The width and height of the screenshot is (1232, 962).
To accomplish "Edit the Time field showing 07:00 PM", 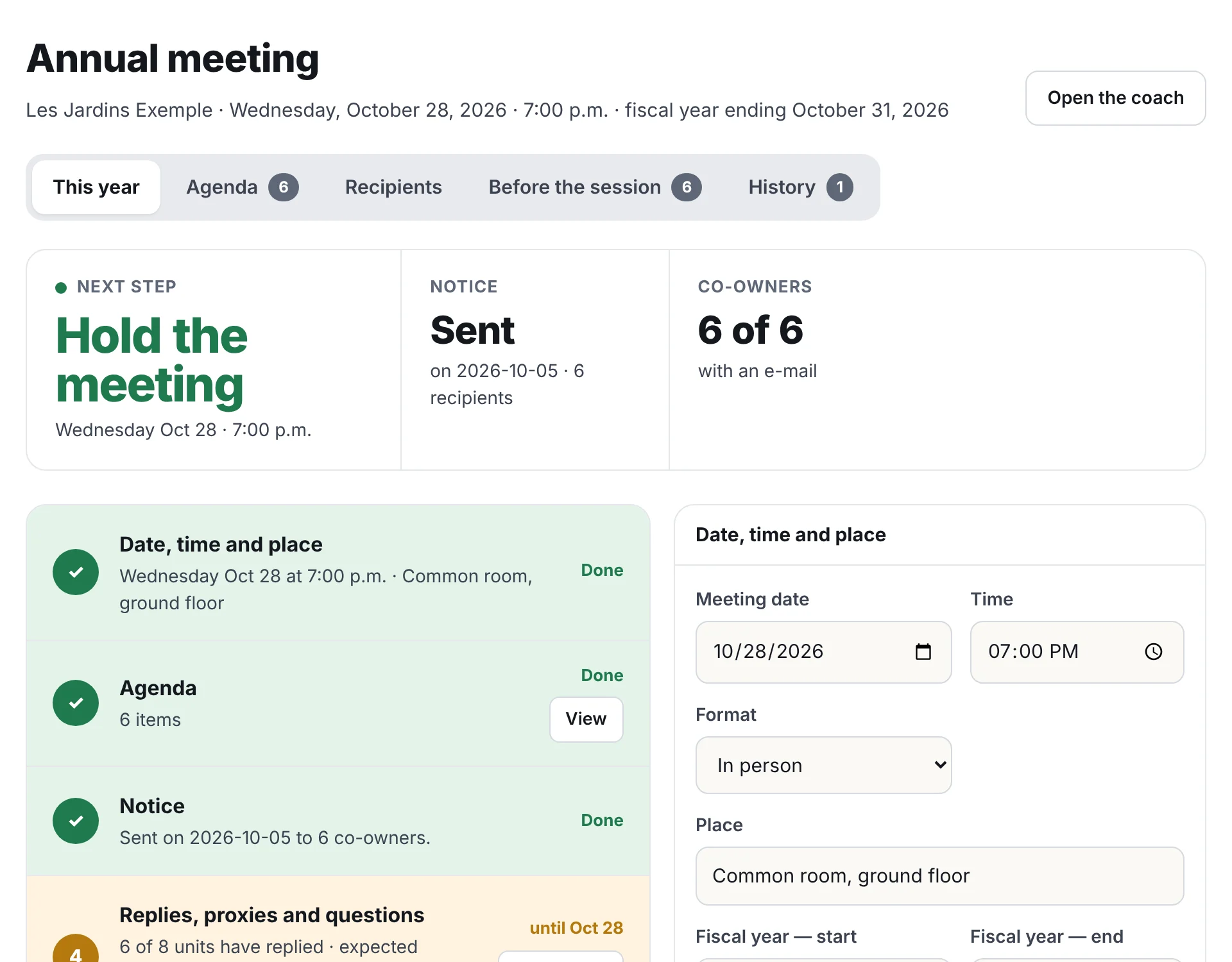I will click(x=1077, y=652).
